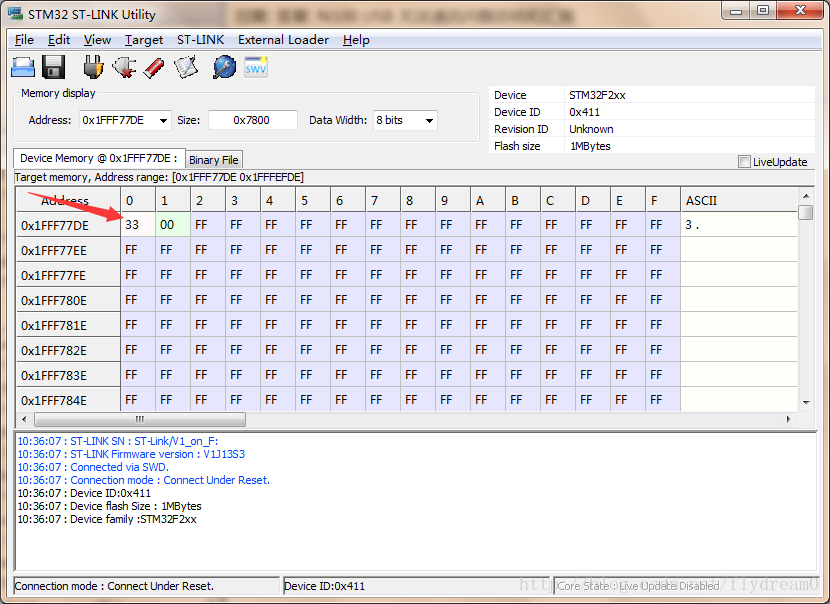Expand the Data Width 8 bits dropdown
Screen dimensions: 830x604
pos(429,121)
